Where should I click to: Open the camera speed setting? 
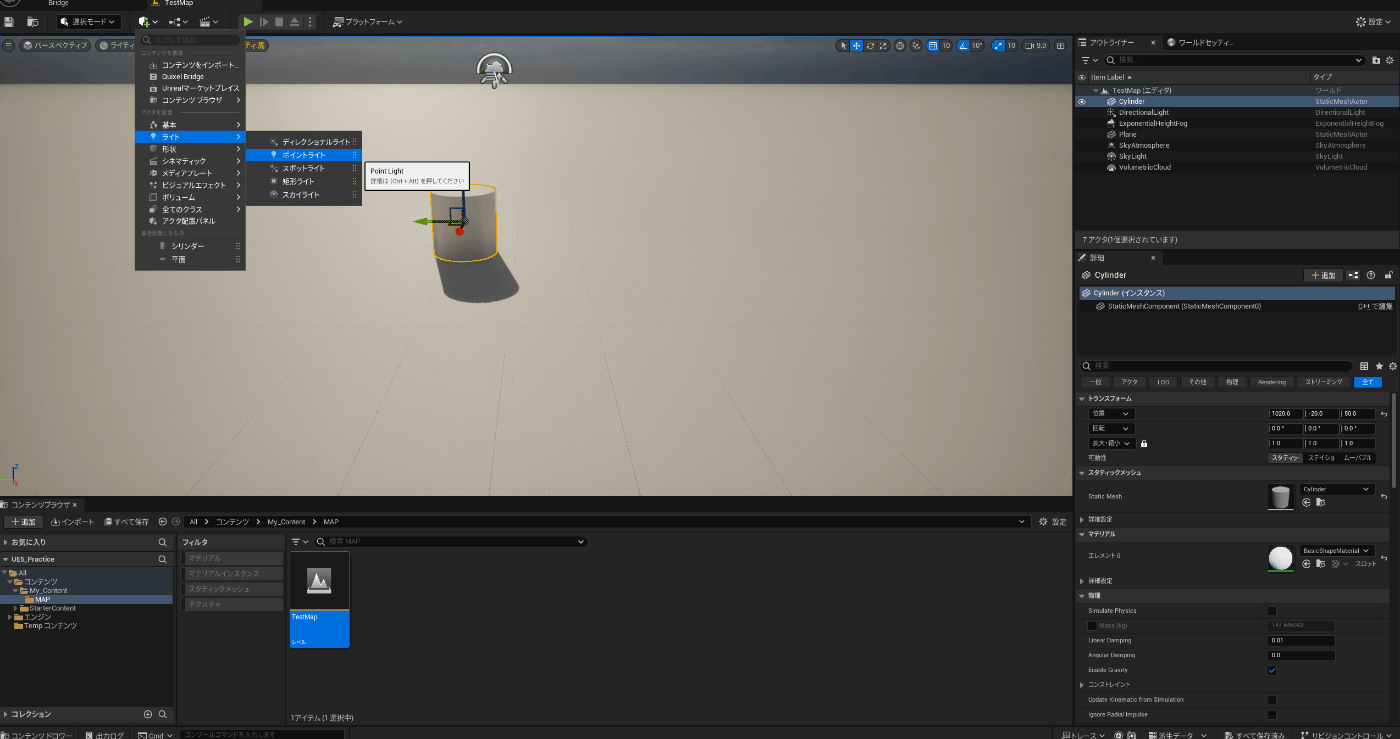pos(1036,45)
